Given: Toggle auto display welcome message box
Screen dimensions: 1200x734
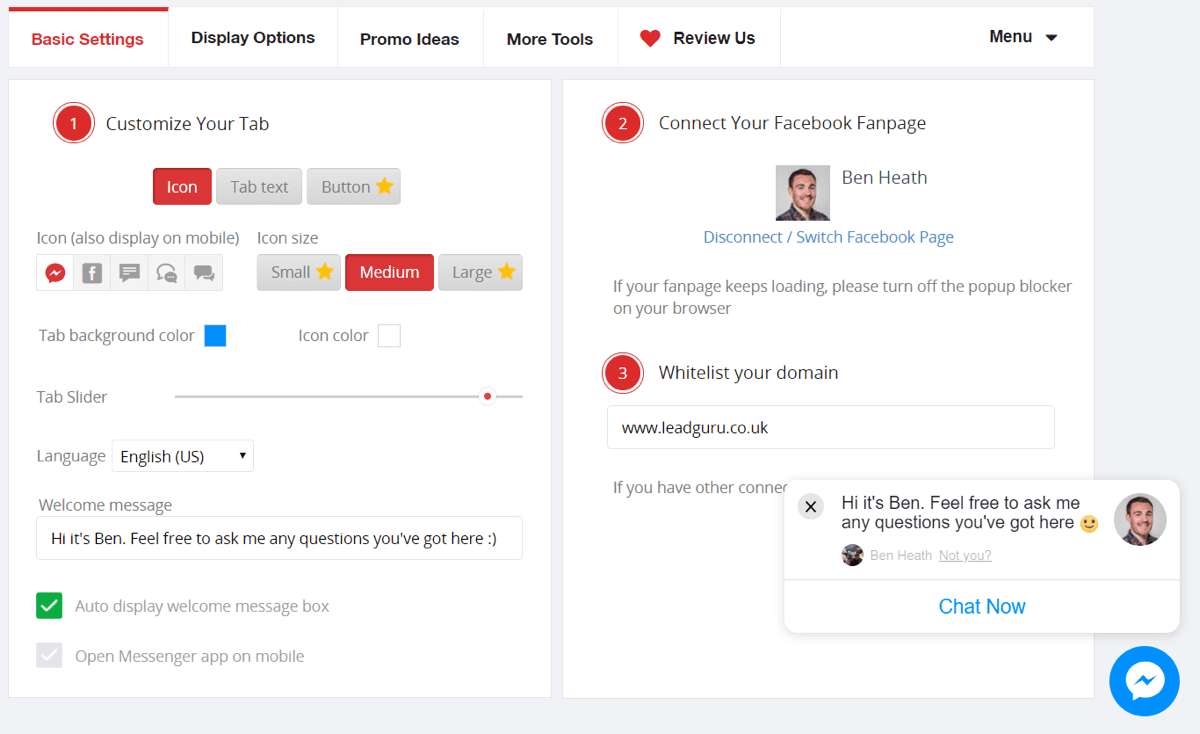Looking at the screenshot, I should coord(49,605).
